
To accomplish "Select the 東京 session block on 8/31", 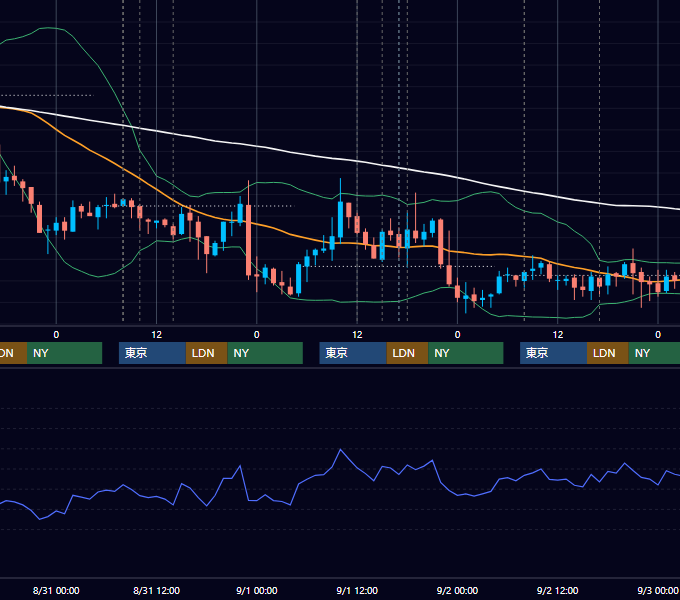I will coord(152,353).
